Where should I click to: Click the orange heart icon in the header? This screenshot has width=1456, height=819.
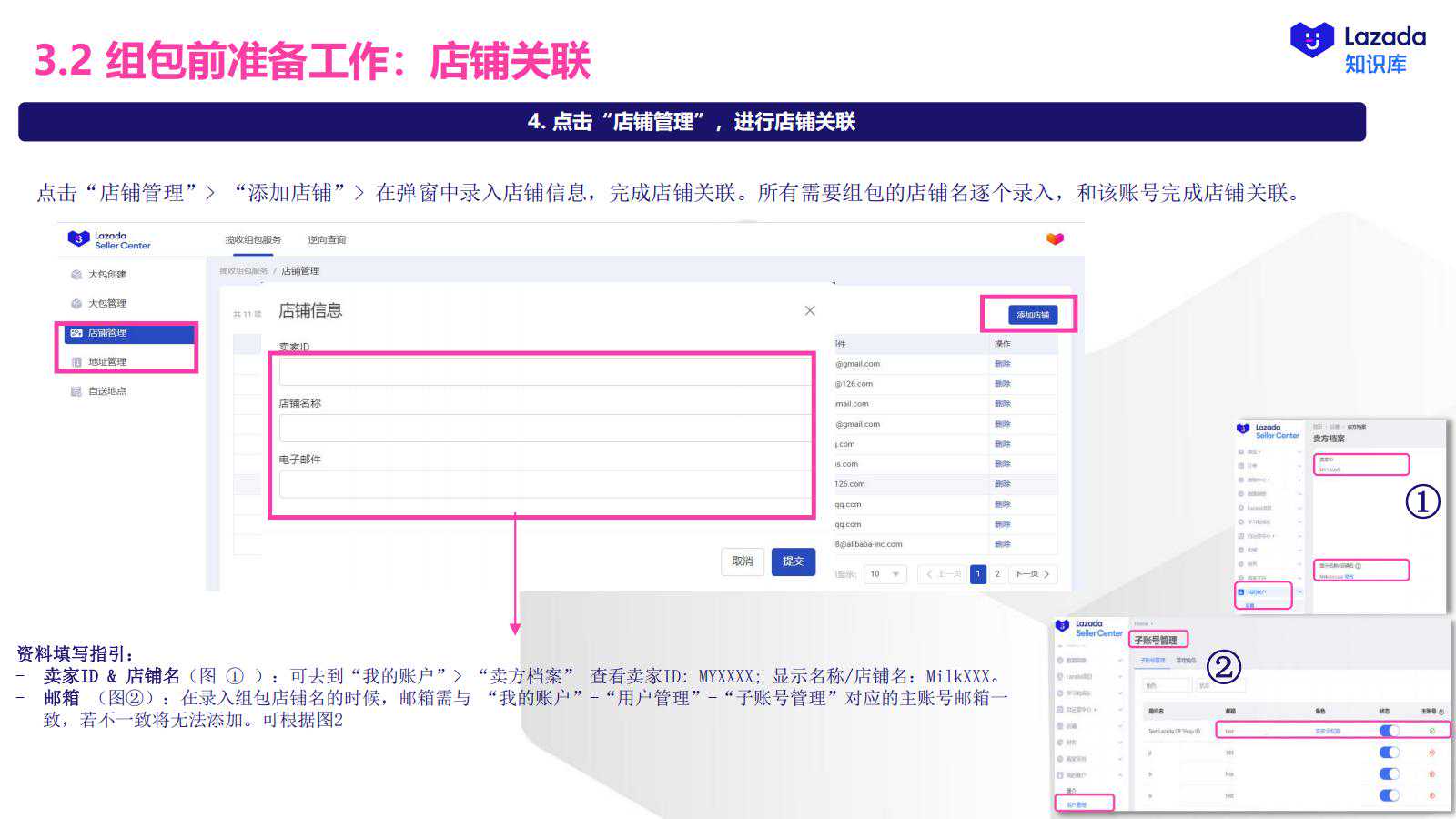pos(1055,239)
